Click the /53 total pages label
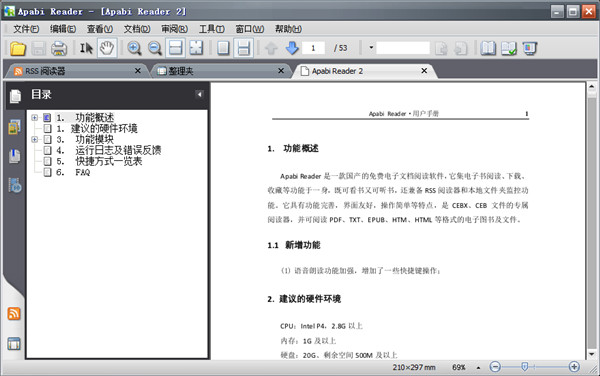This screenshot has width=600, height=376. pyautogui.click(x=341, y=48)
